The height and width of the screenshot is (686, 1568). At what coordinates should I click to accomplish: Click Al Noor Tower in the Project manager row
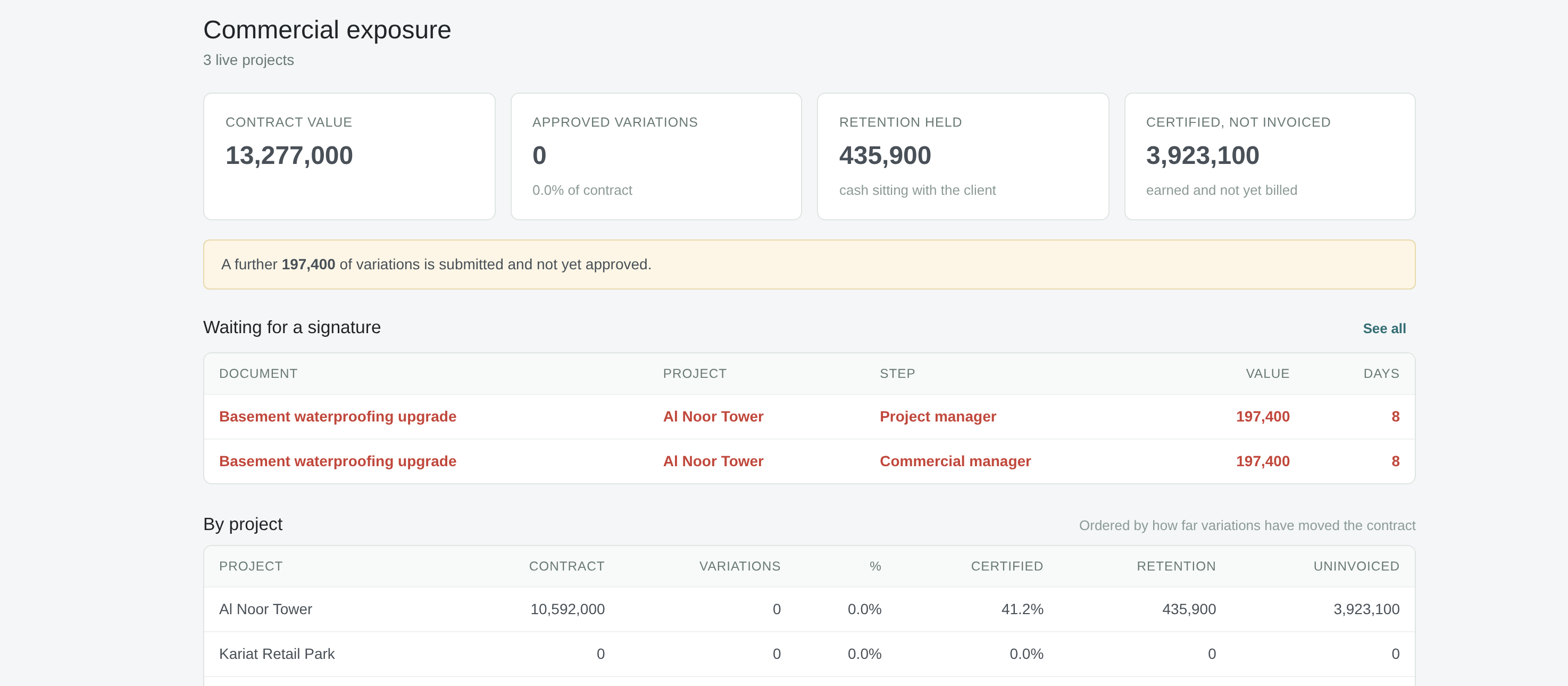(x=713, y=417)
